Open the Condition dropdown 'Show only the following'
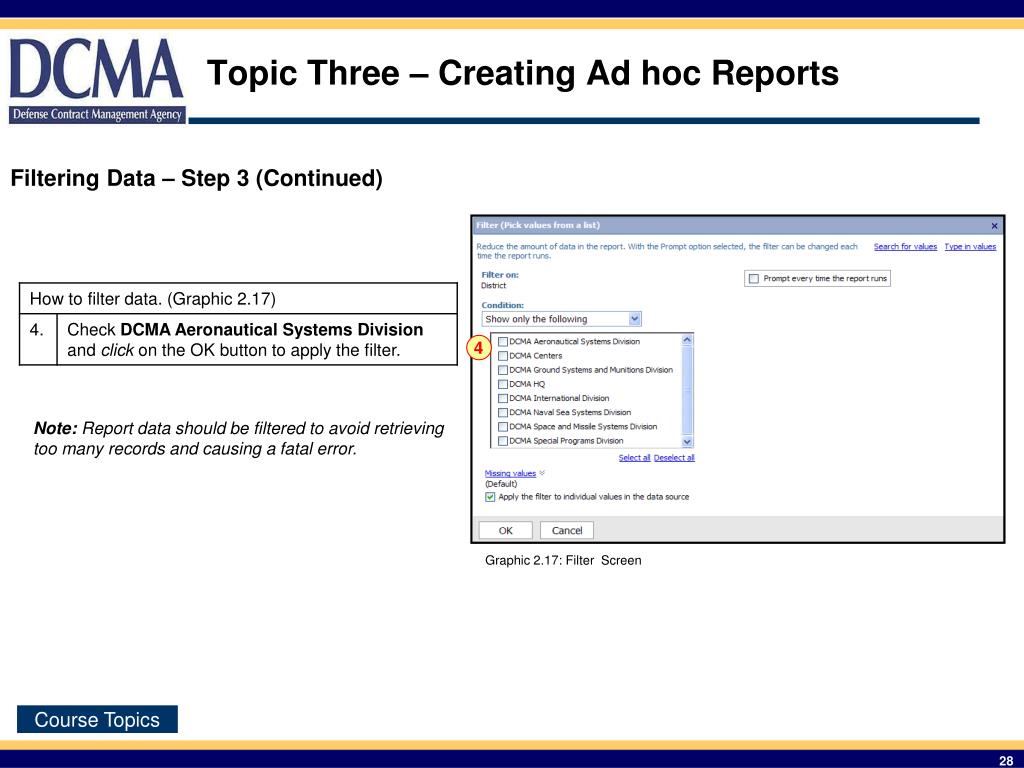Screen dimensions: 1024x768 [562, 319]
